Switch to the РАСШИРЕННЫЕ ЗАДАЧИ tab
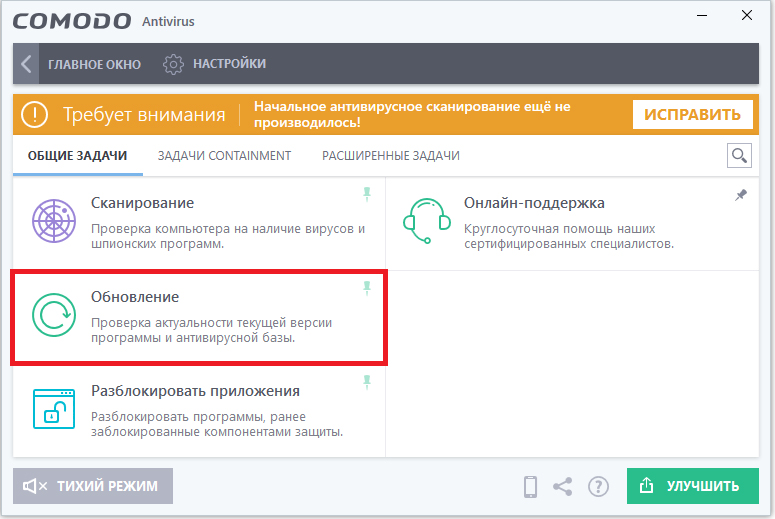The height and width of the screenshot is (519, 775). tap(391, 156)
